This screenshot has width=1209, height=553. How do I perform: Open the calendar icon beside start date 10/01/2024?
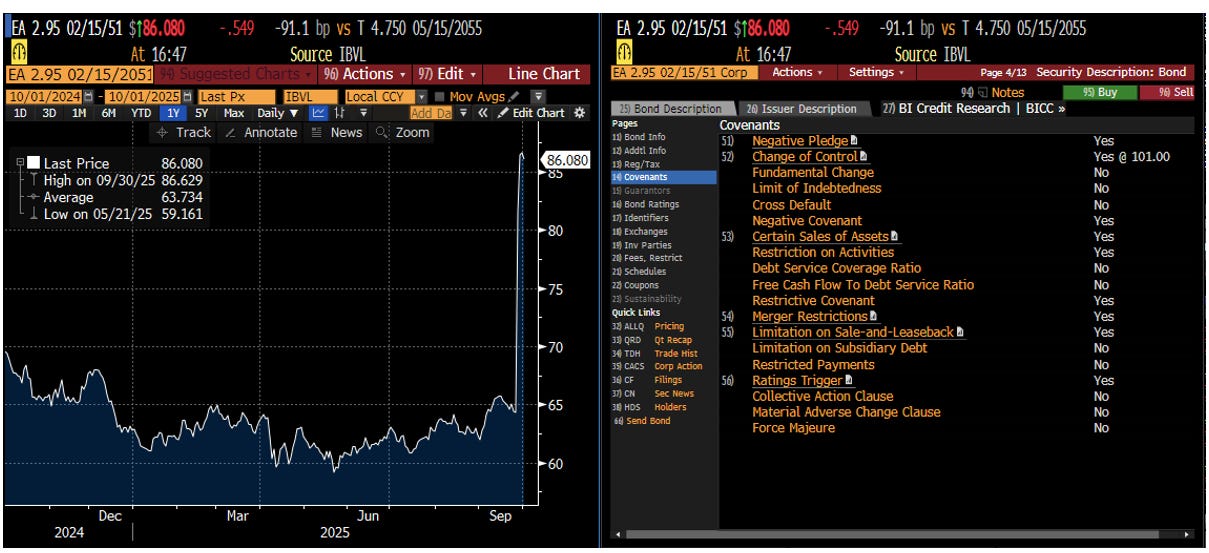(89, 96)
